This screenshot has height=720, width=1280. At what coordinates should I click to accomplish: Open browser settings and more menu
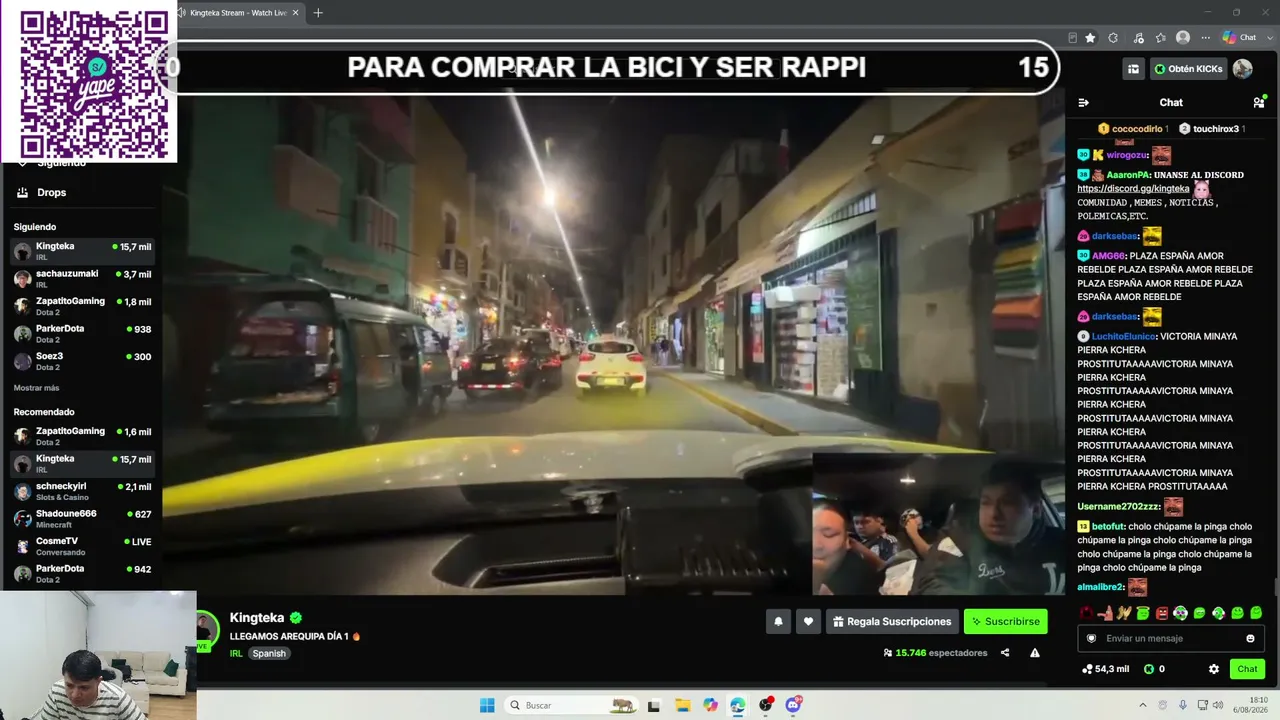tap(1205, 38)
